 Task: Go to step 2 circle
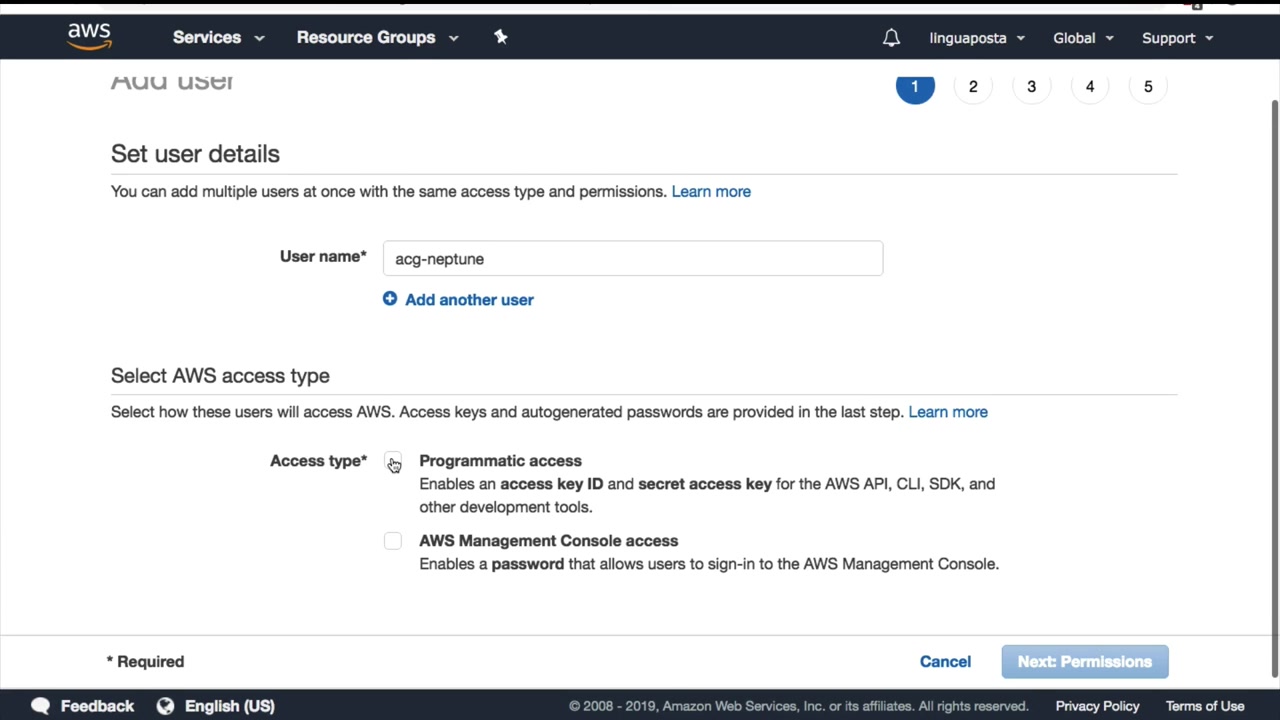pos(973,87)
